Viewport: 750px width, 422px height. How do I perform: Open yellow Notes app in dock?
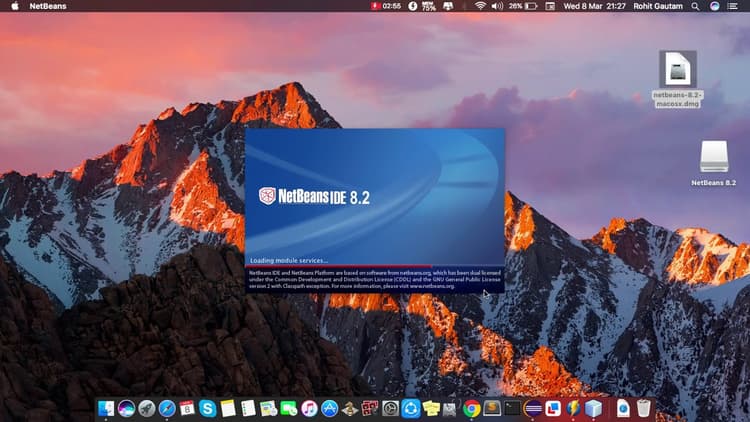click(228, 409)
